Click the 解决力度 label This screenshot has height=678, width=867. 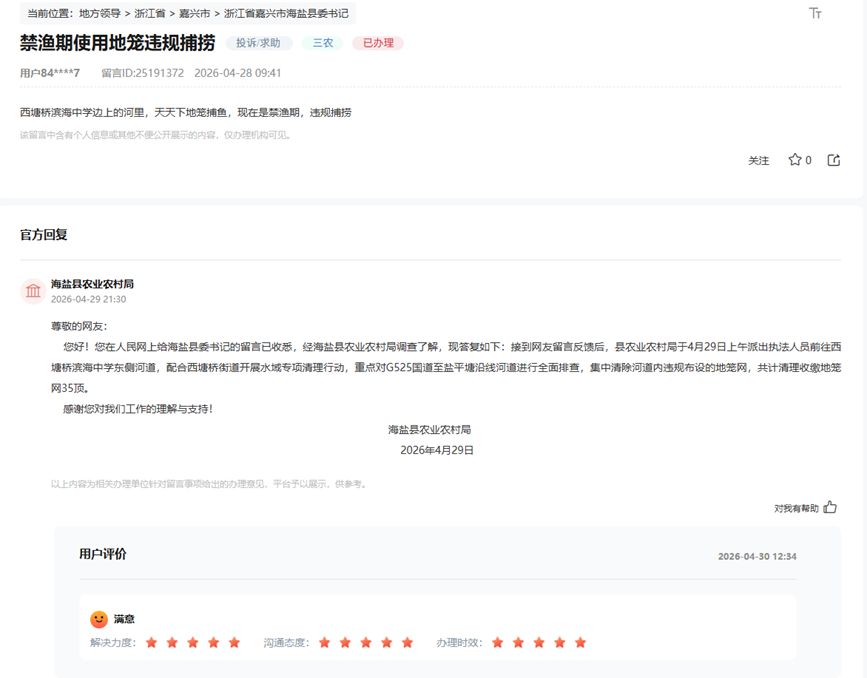(x=113, y=643)
